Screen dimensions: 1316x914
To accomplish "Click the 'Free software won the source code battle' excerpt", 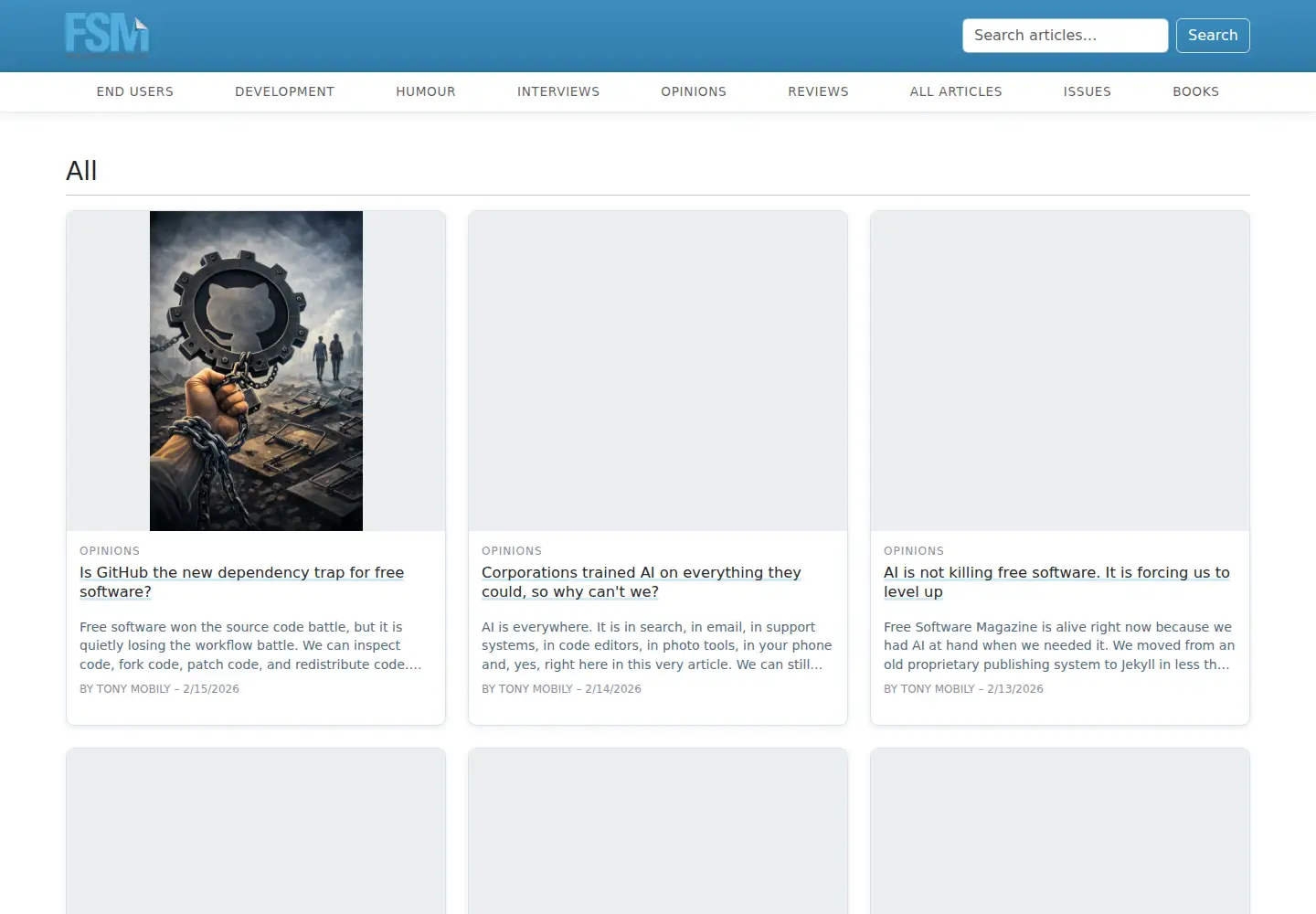I will [250, 645].
